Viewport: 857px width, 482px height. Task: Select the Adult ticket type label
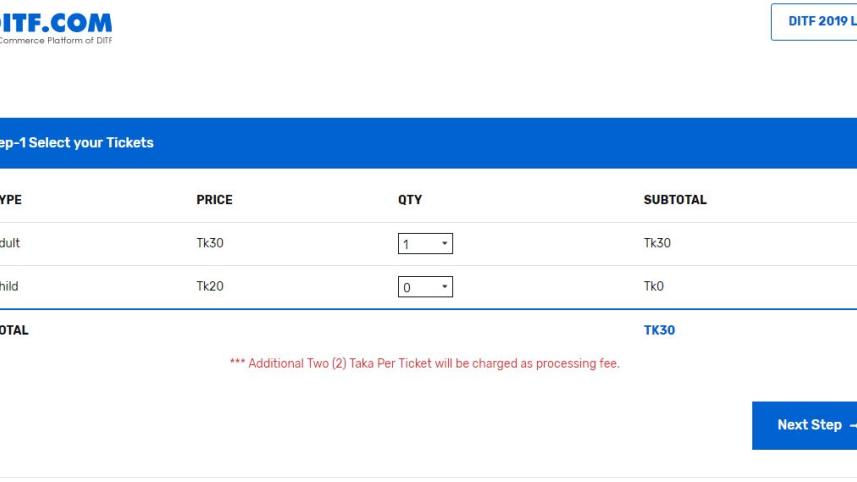point(10,243)
